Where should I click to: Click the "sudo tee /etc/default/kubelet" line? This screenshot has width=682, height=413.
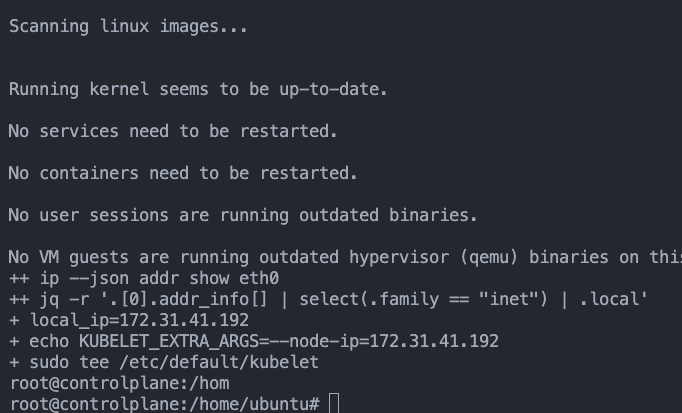[x=163, y=362]
